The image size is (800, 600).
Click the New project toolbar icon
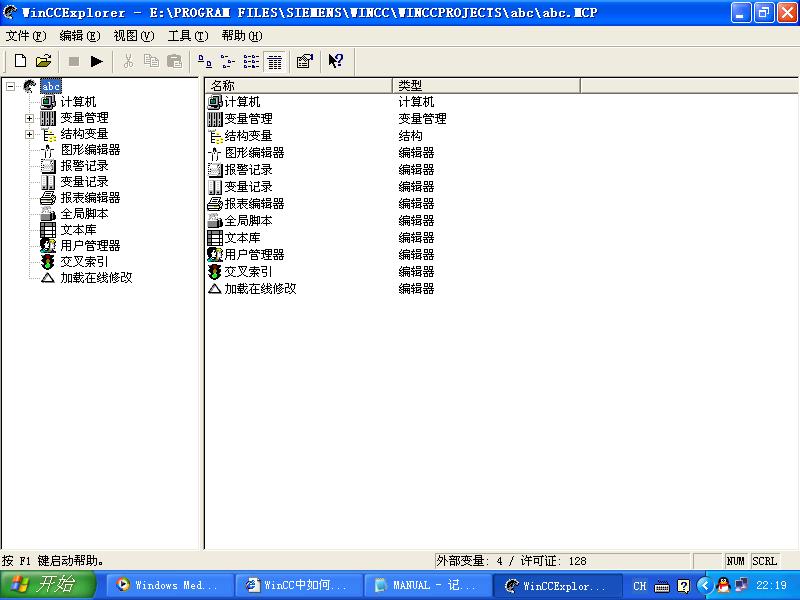(x=20, y=61)
